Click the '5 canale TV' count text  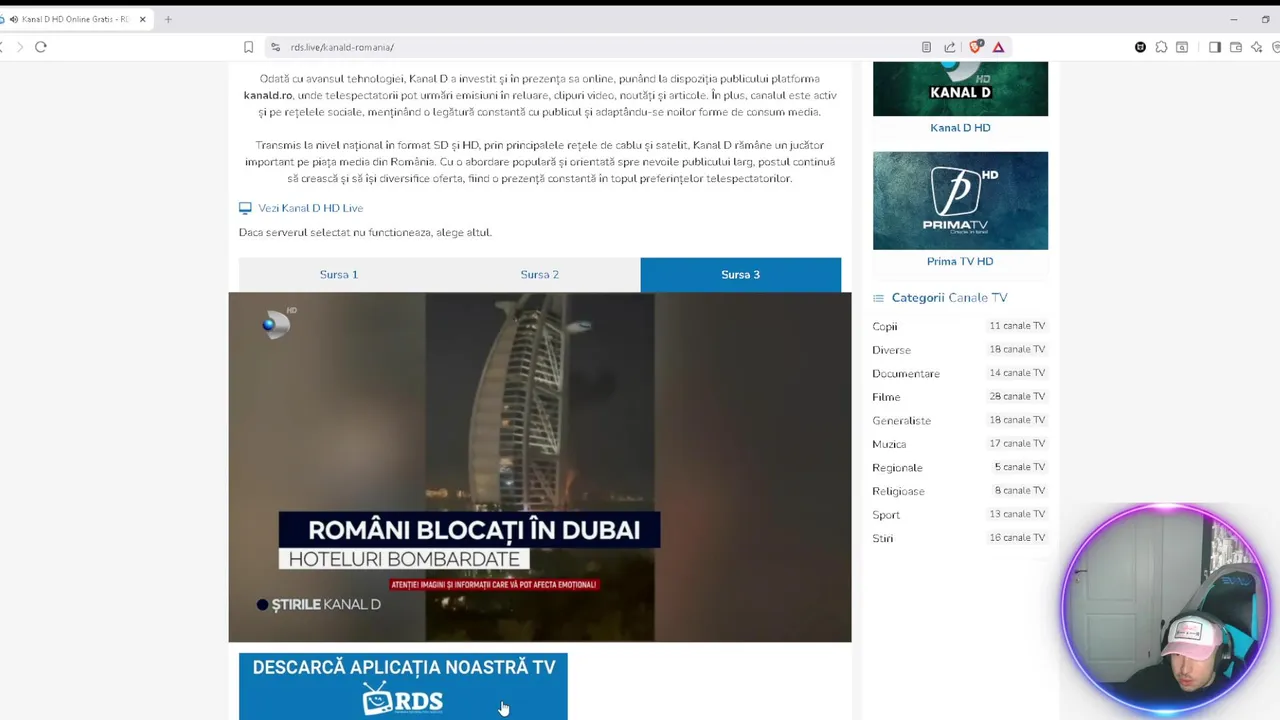(1020, 467)
